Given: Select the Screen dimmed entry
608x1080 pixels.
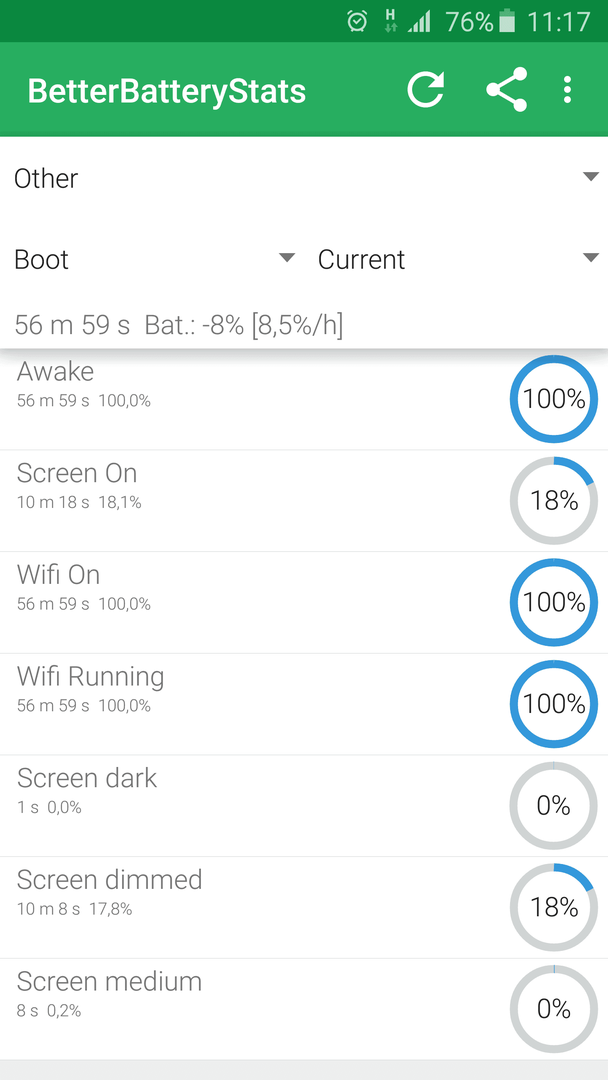Looking at the screenshot, I should pos(304,908).
